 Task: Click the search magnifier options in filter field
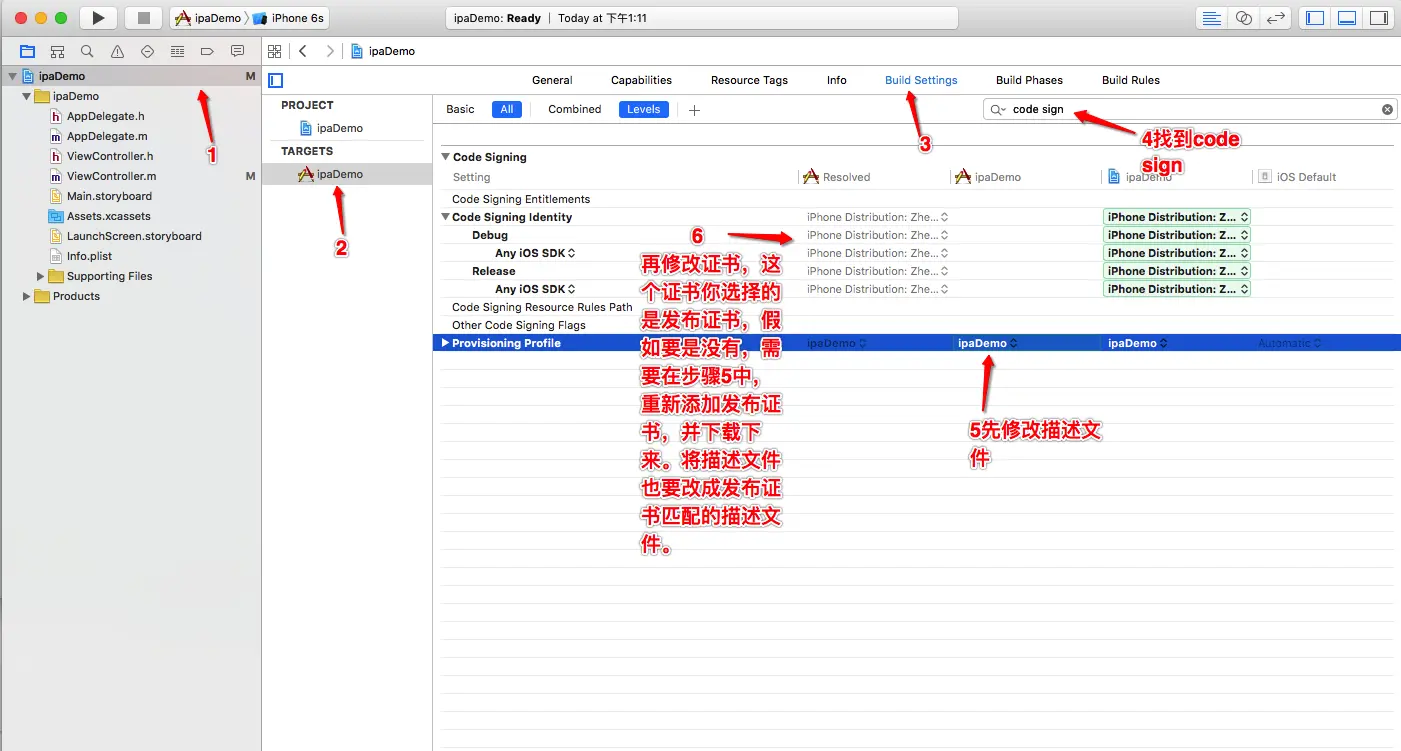tap(997, 110)
